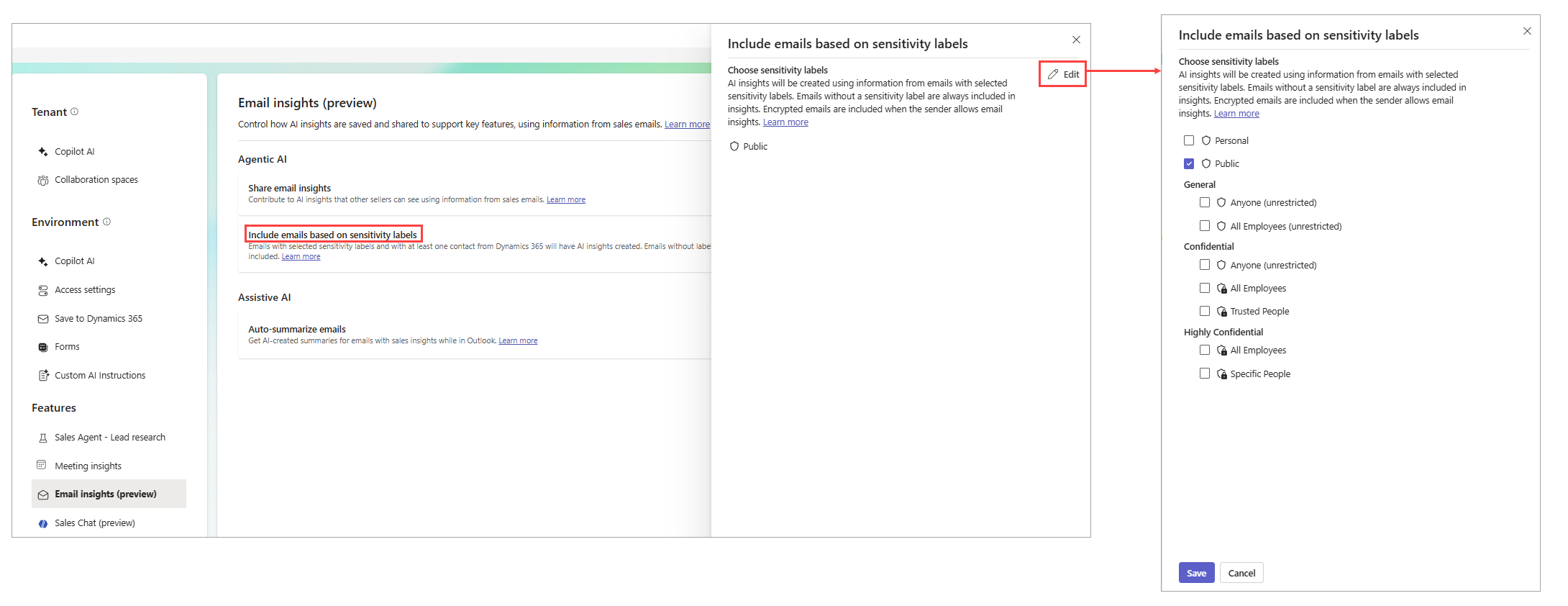Open Include emails based on sensitivity labels setting
1568x606 pixels.
[x=333, y=235]
